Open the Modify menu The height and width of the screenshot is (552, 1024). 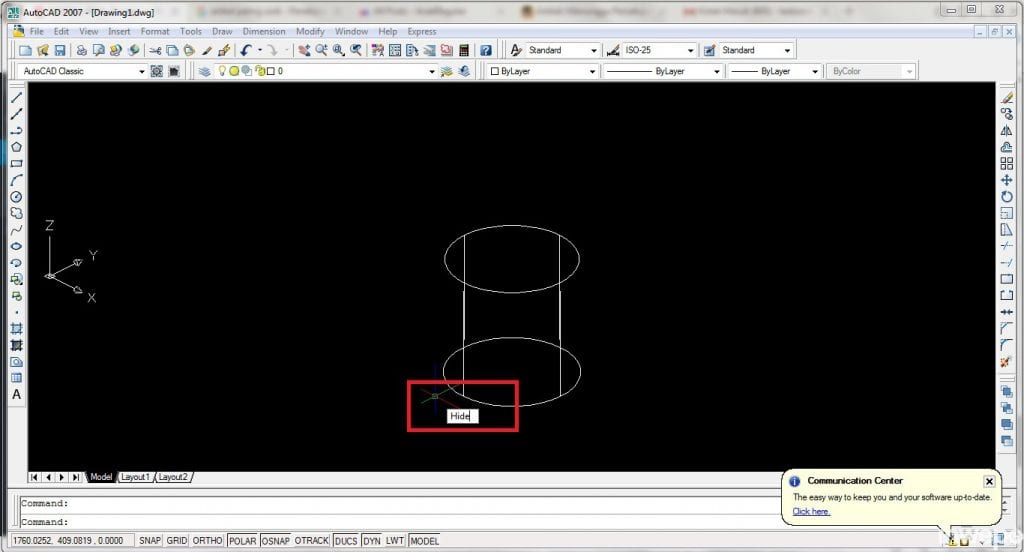[x=310, y=31]
